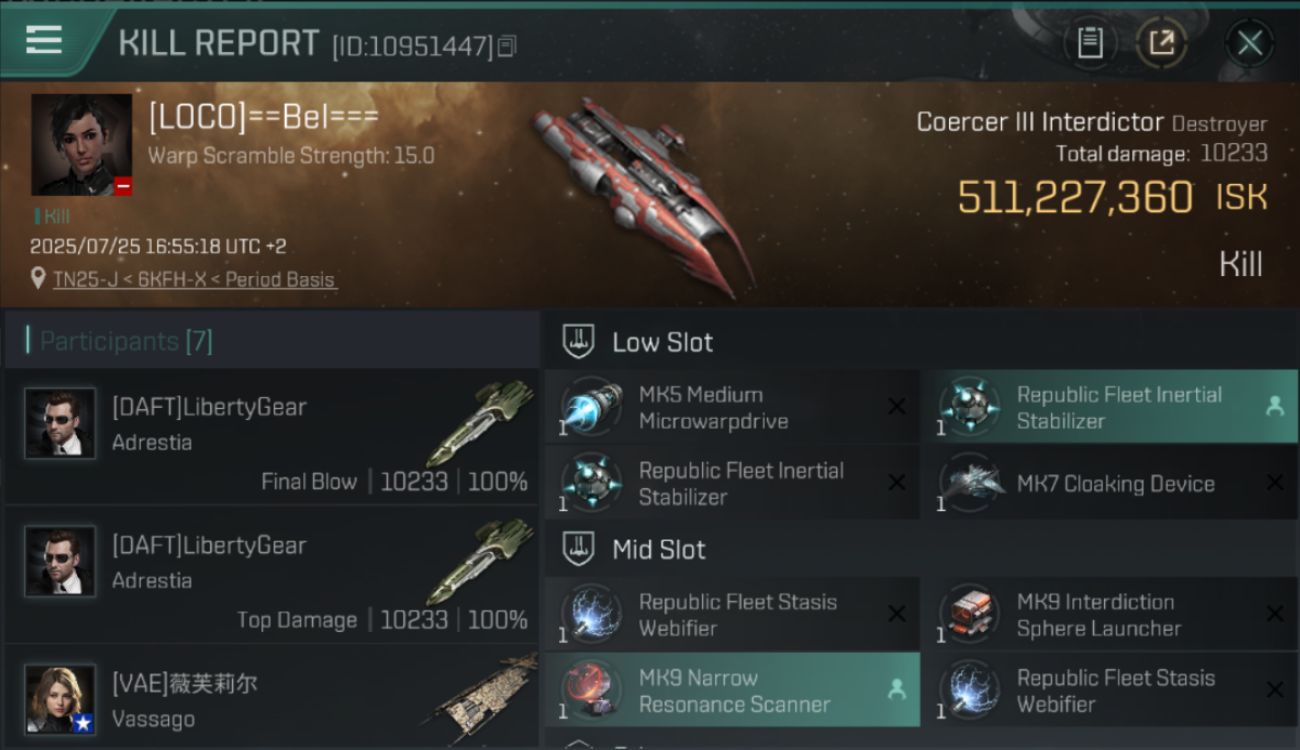Select MK9 Interdiction Sphere Launcher icon

[x=970, y=615]
